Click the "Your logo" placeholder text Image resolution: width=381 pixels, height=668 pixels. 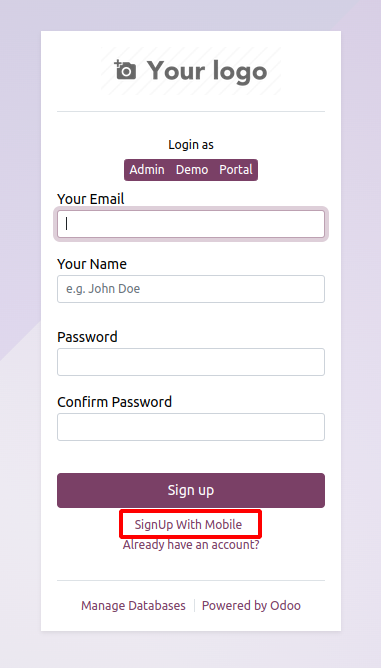pos(207,71)
